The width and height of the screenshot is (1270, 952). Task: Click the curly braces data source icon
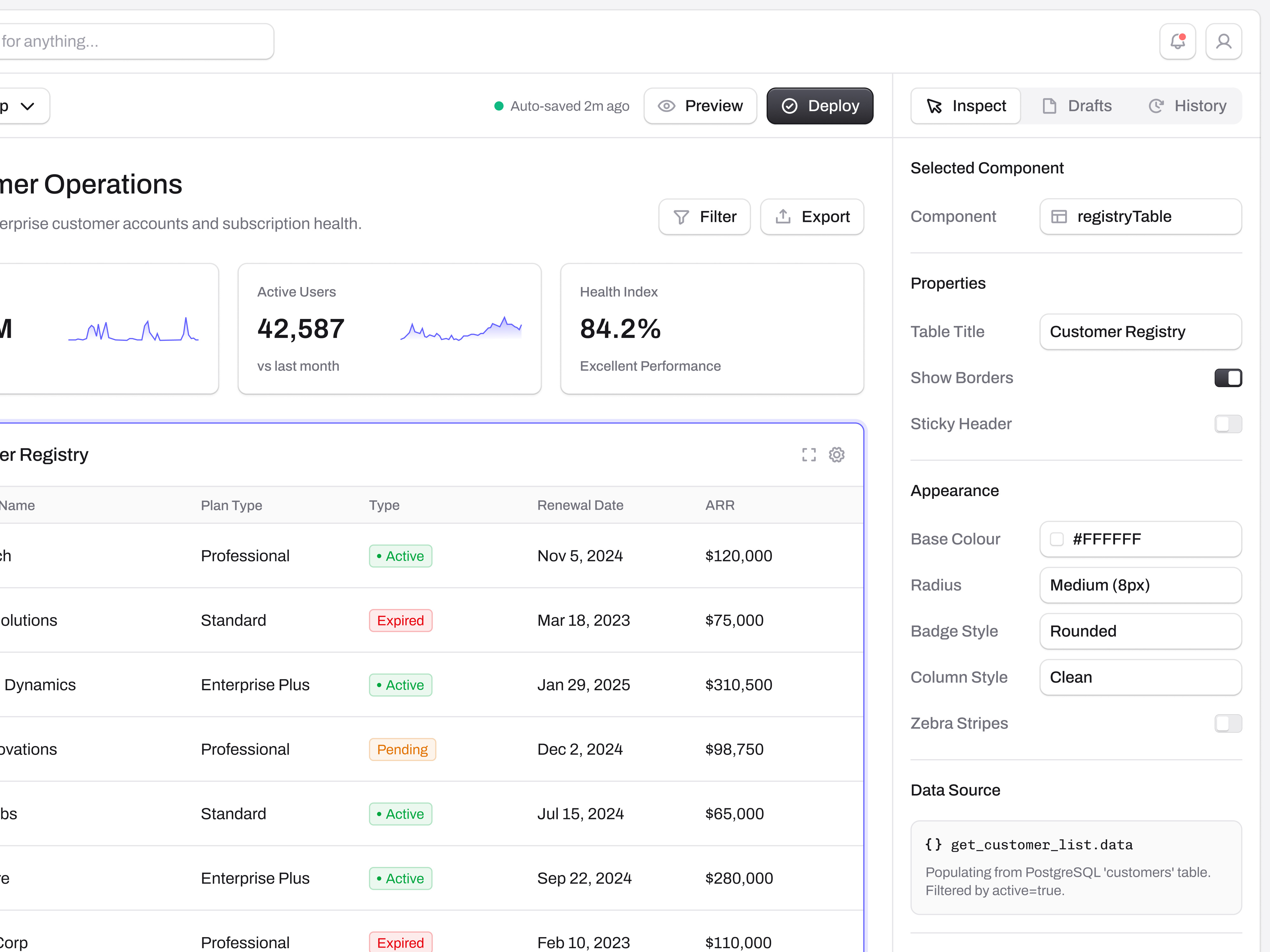[933, 844]
